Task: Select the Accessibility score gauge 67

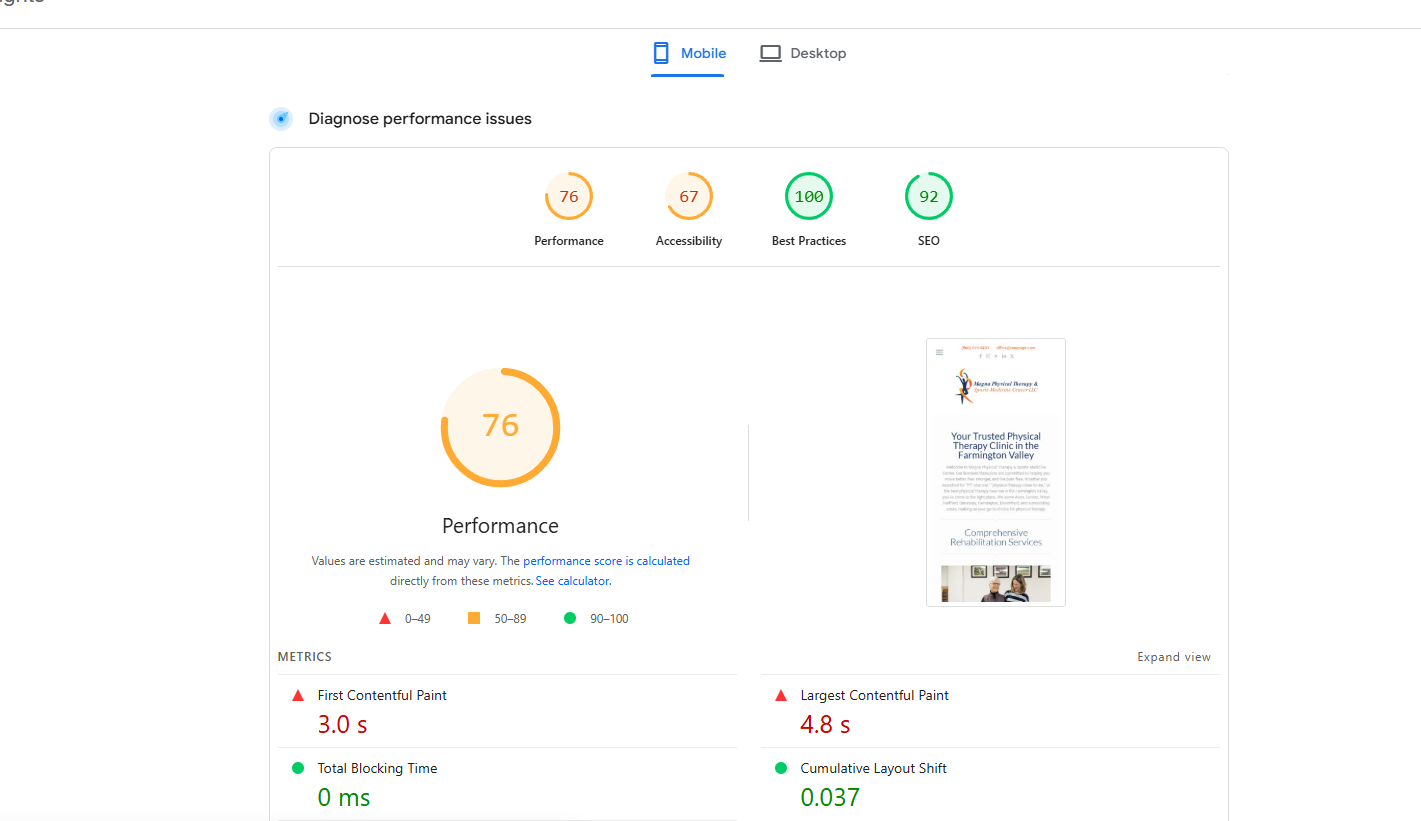Action: [x=689, y=197]
